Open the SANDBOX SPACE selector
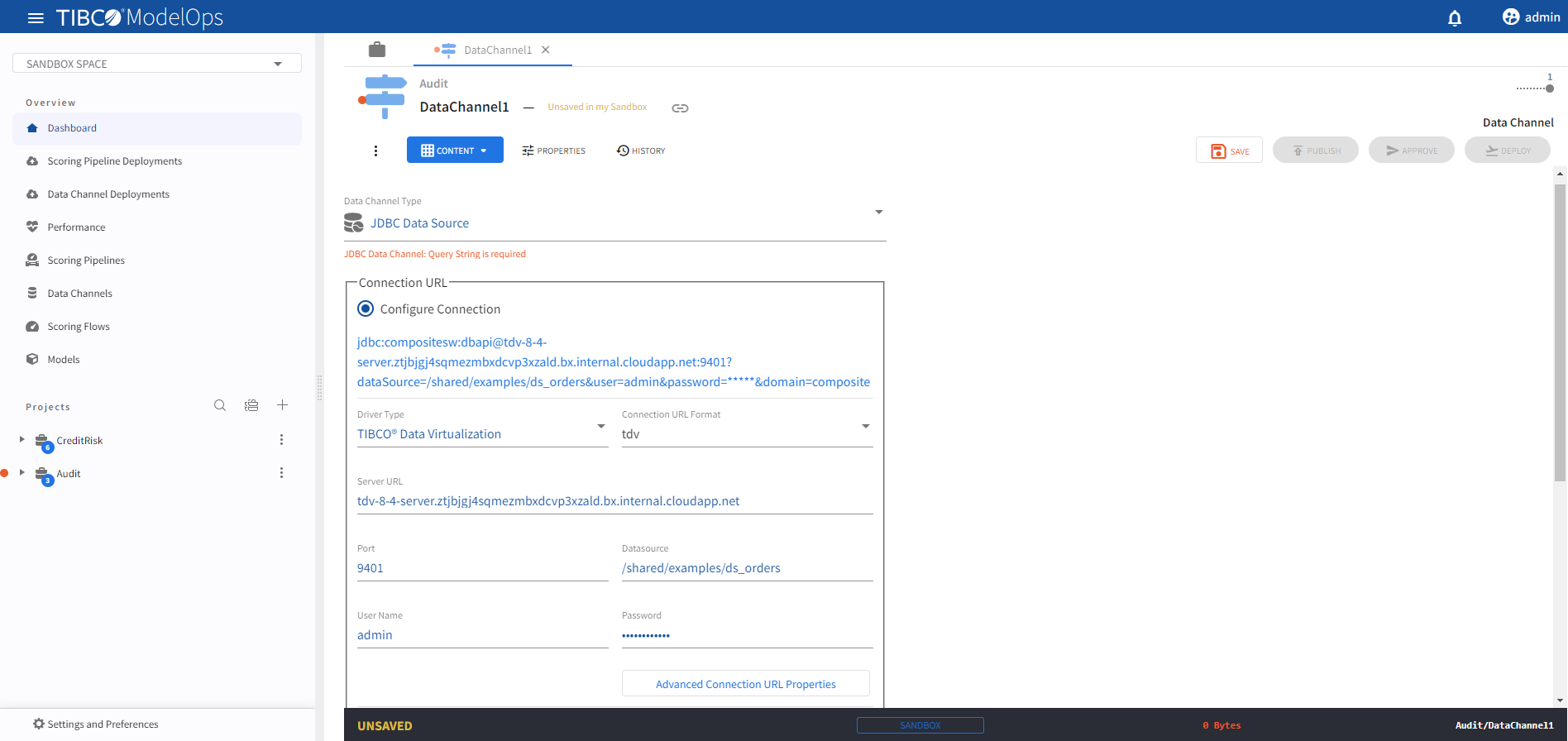Image resolution: width=1568 pixels, height=741 pixels. [x=157, y=64]
